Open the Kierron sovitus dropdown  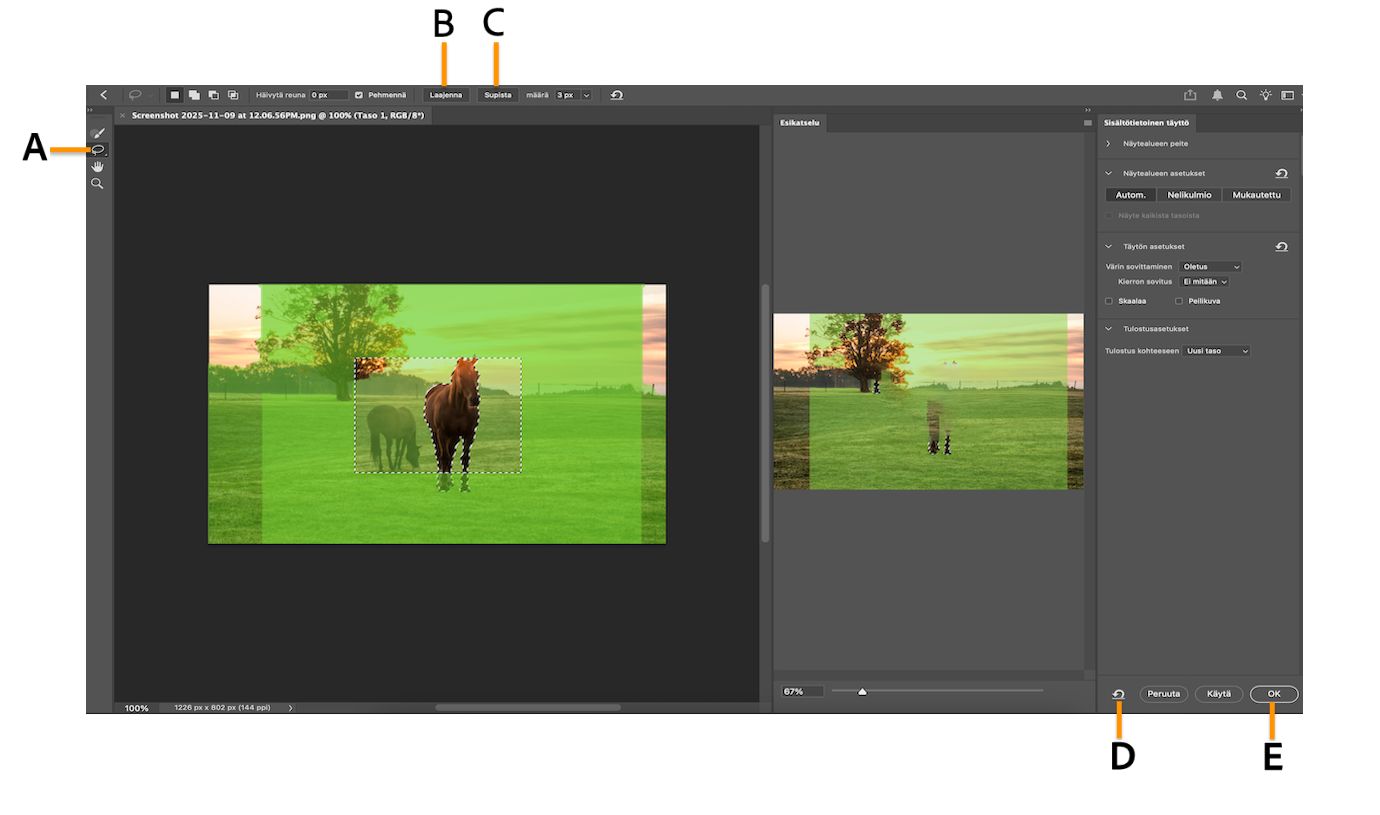click(1204, 282)
